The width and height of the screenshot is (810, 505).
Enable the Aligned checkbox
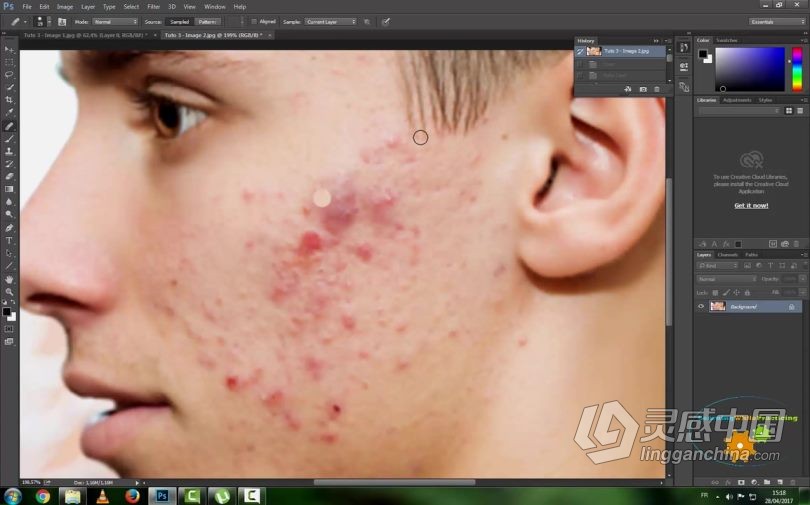pyautogui.click(x=254, y=22)
